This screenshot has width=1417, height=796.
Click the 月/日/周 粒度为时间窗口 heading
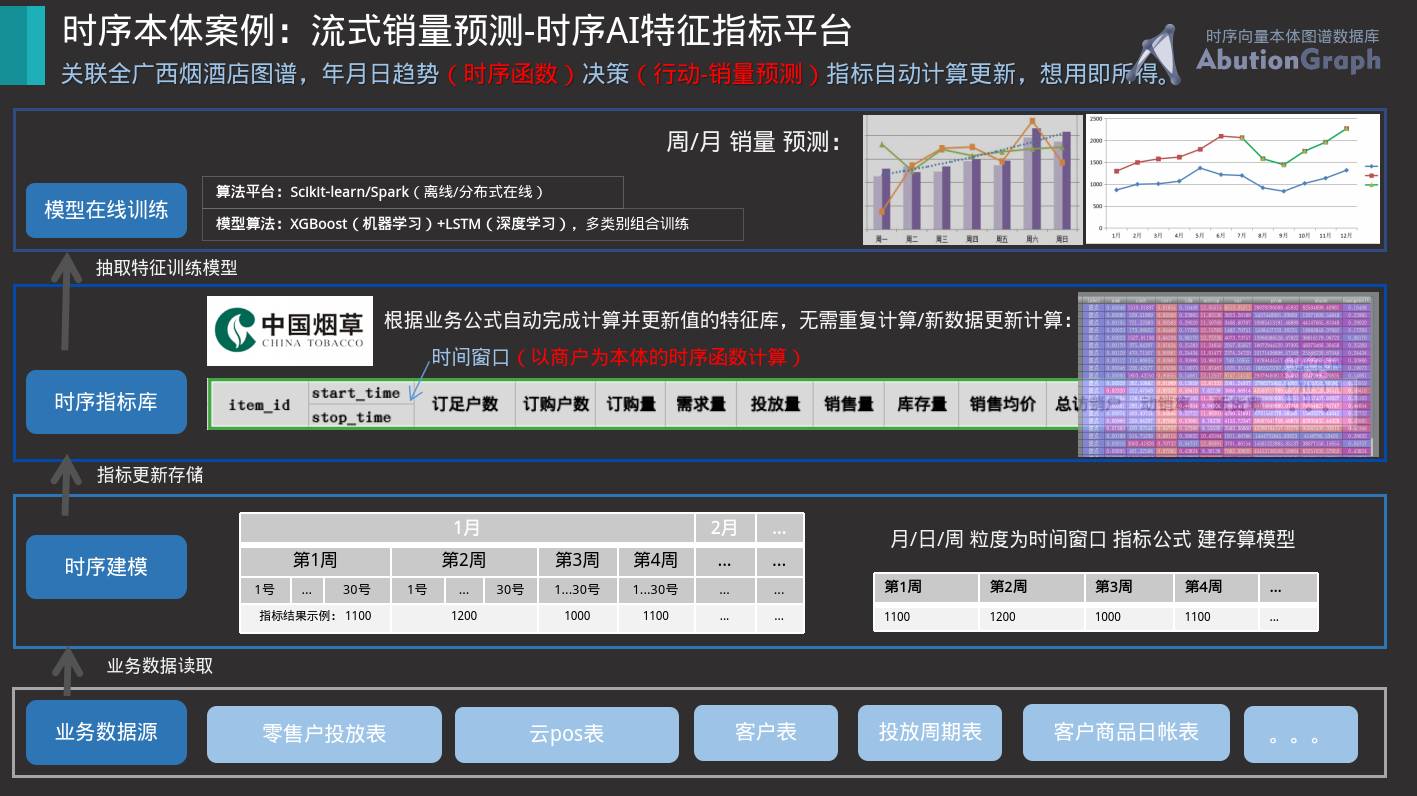[x=1092, y=539]
